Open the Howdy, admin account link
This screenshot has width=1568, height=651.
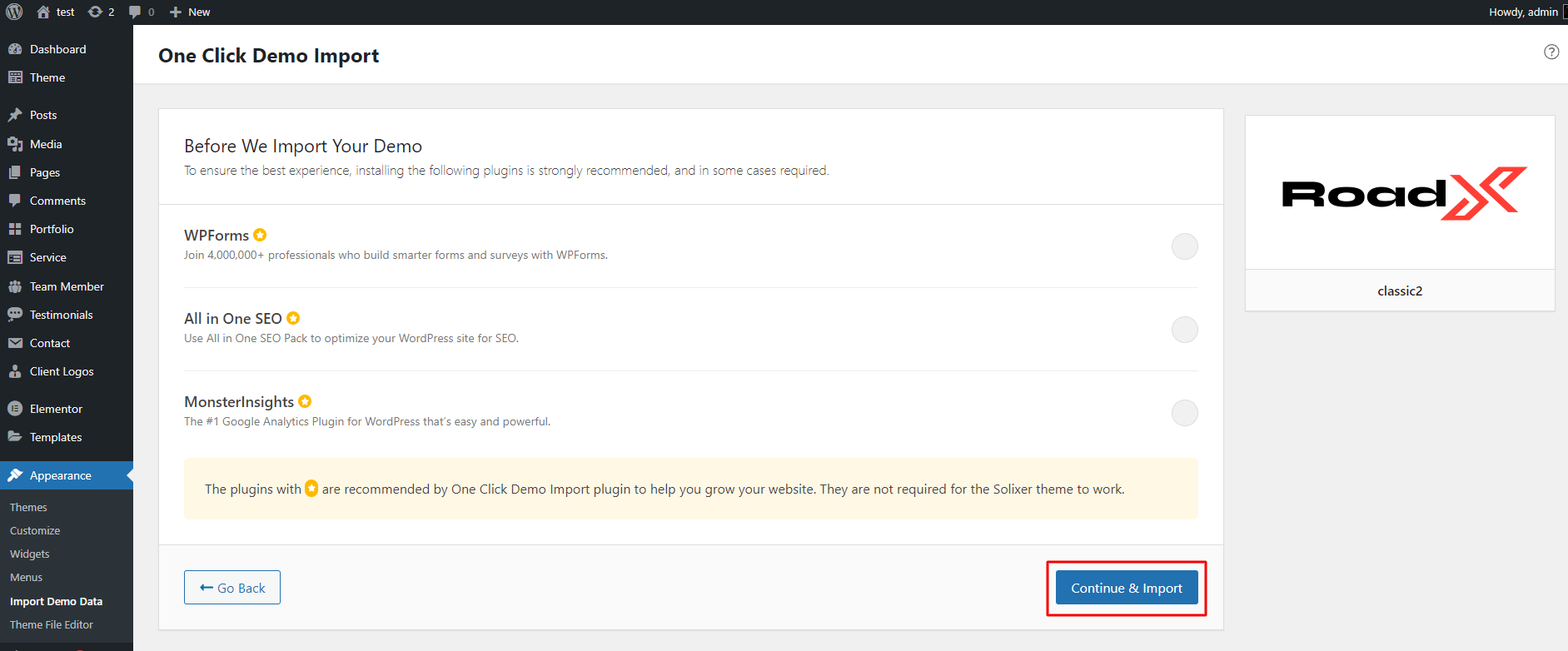pyautogui.click(x=1523, y=12)
